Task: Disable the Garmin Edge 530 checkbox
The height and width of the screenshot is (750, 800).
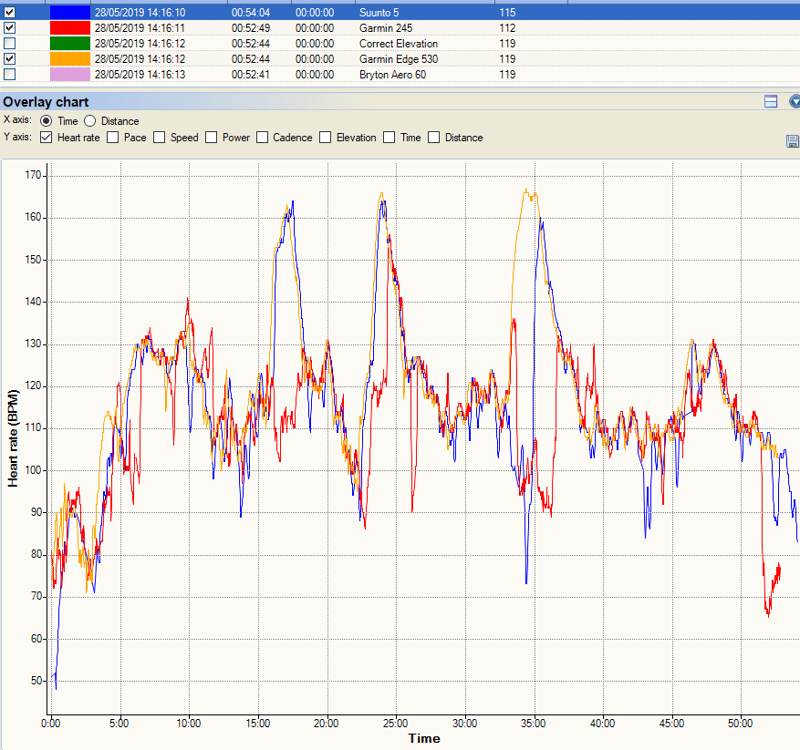Action: 10,59
